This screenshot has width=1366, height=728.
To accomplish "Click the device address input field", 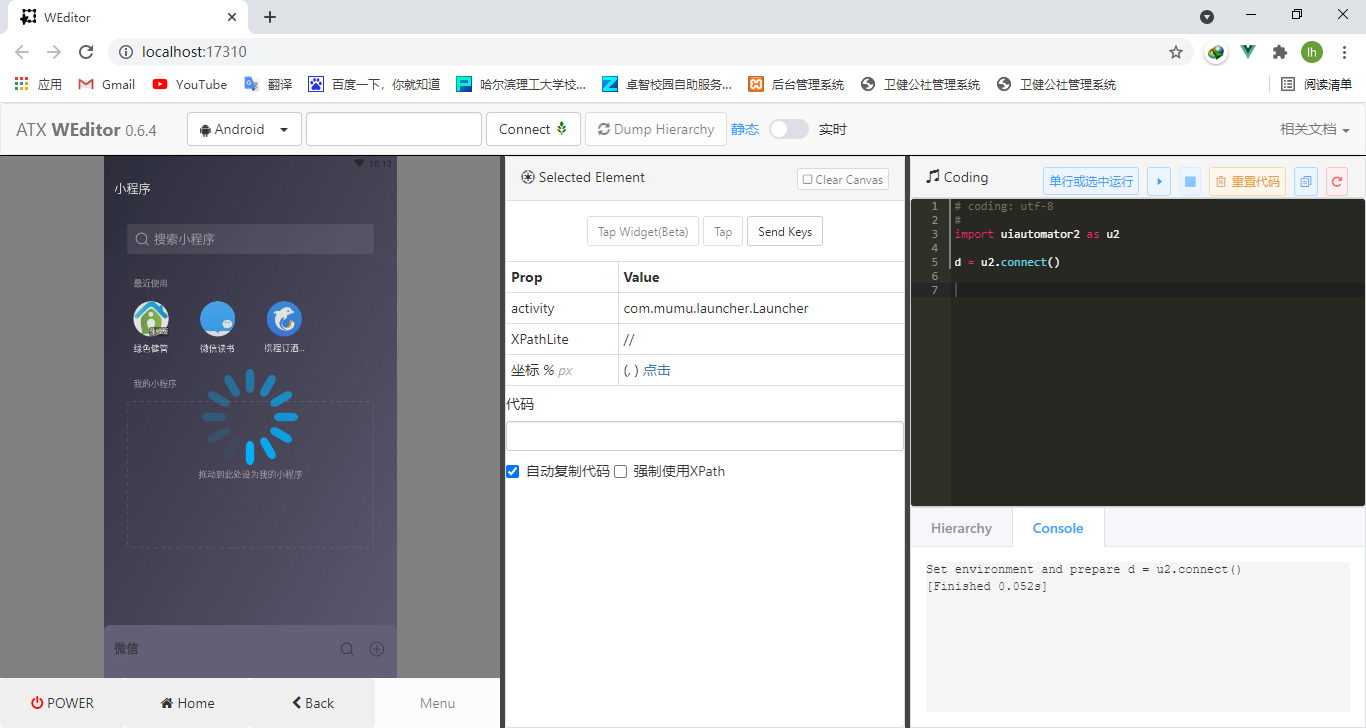I will tap(393, 129).
